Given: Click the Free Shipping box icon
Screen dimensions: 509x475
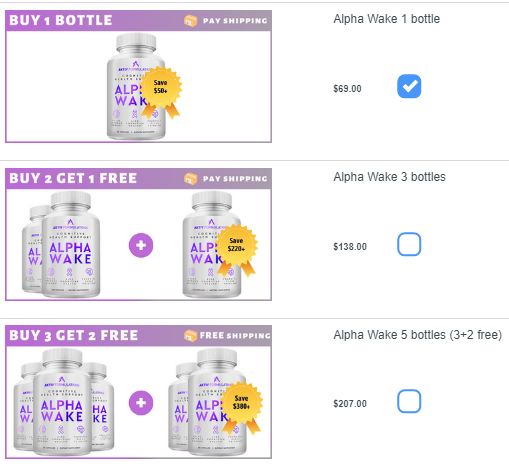Looking at the screenshot, I should pos(191,336).
